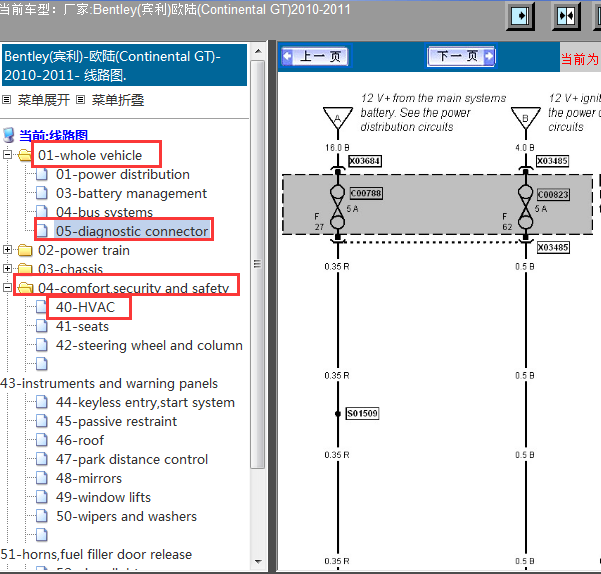Click fuse label C00823 in diagram
This screenshot has height=574, width=601.
(x=553, y=194)
